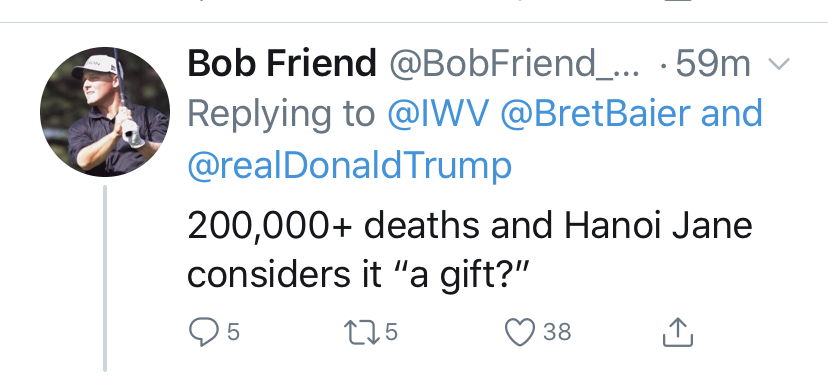This screenshot has width=828, height=390.
Task: Follow the vertical thread connector line
Action: tap(105, 279)
